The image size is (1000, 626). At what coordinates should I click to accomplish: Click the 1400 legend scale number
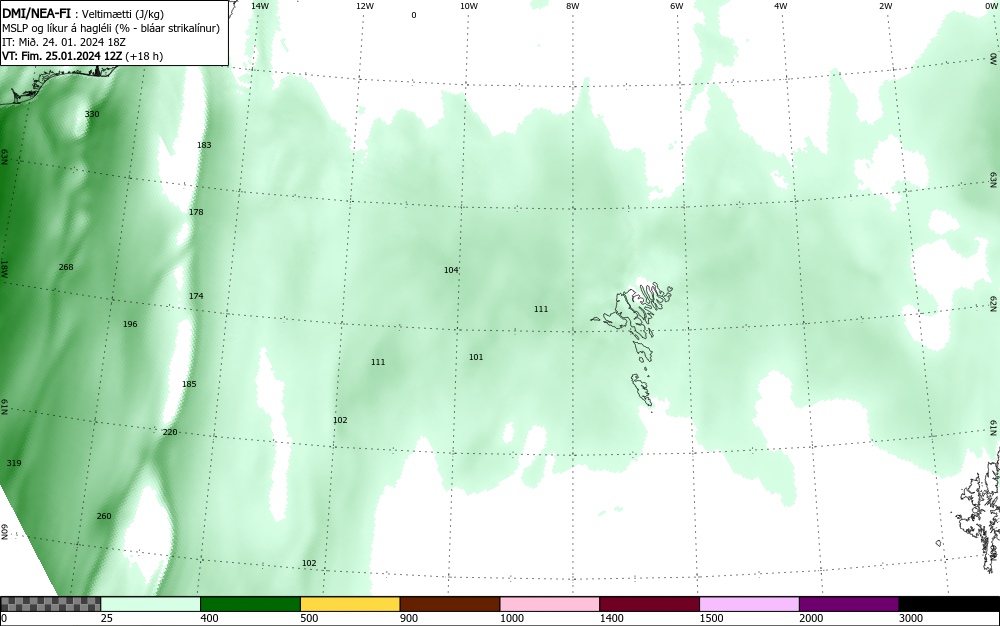coord(611,618)
